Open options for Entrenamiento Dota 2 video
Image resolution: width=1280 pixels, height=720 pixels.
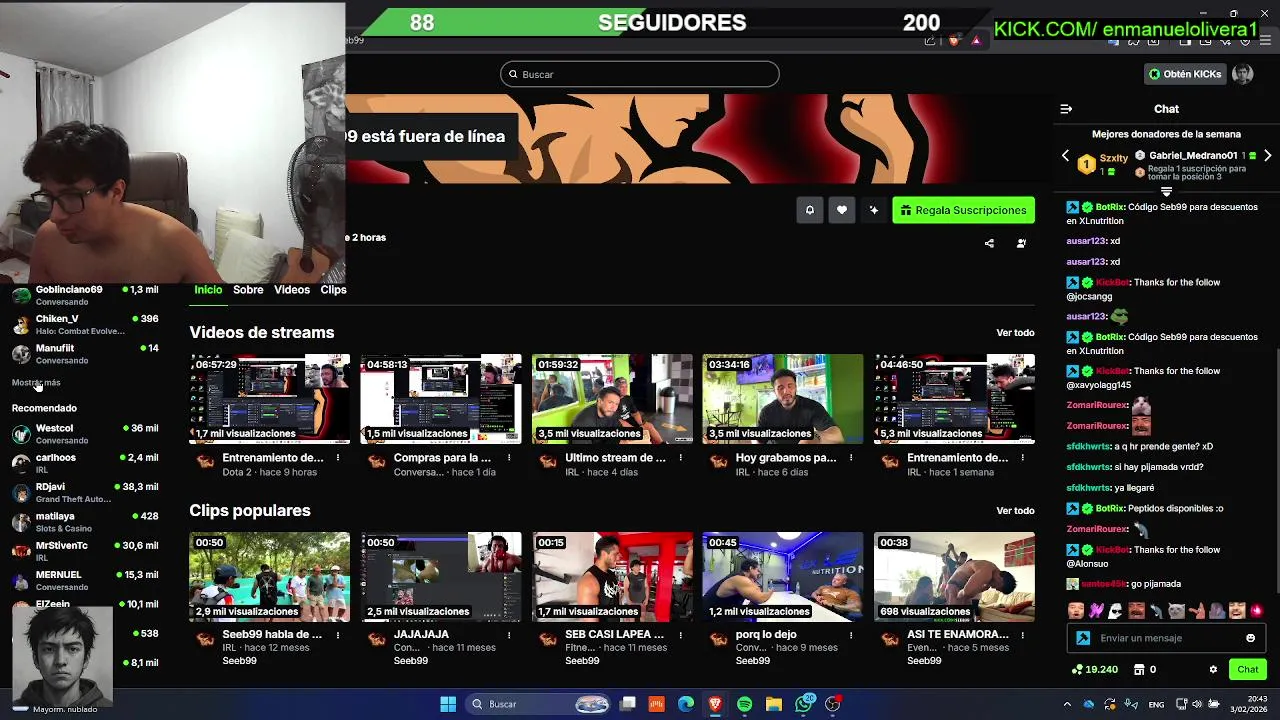[x=338, y=458]
